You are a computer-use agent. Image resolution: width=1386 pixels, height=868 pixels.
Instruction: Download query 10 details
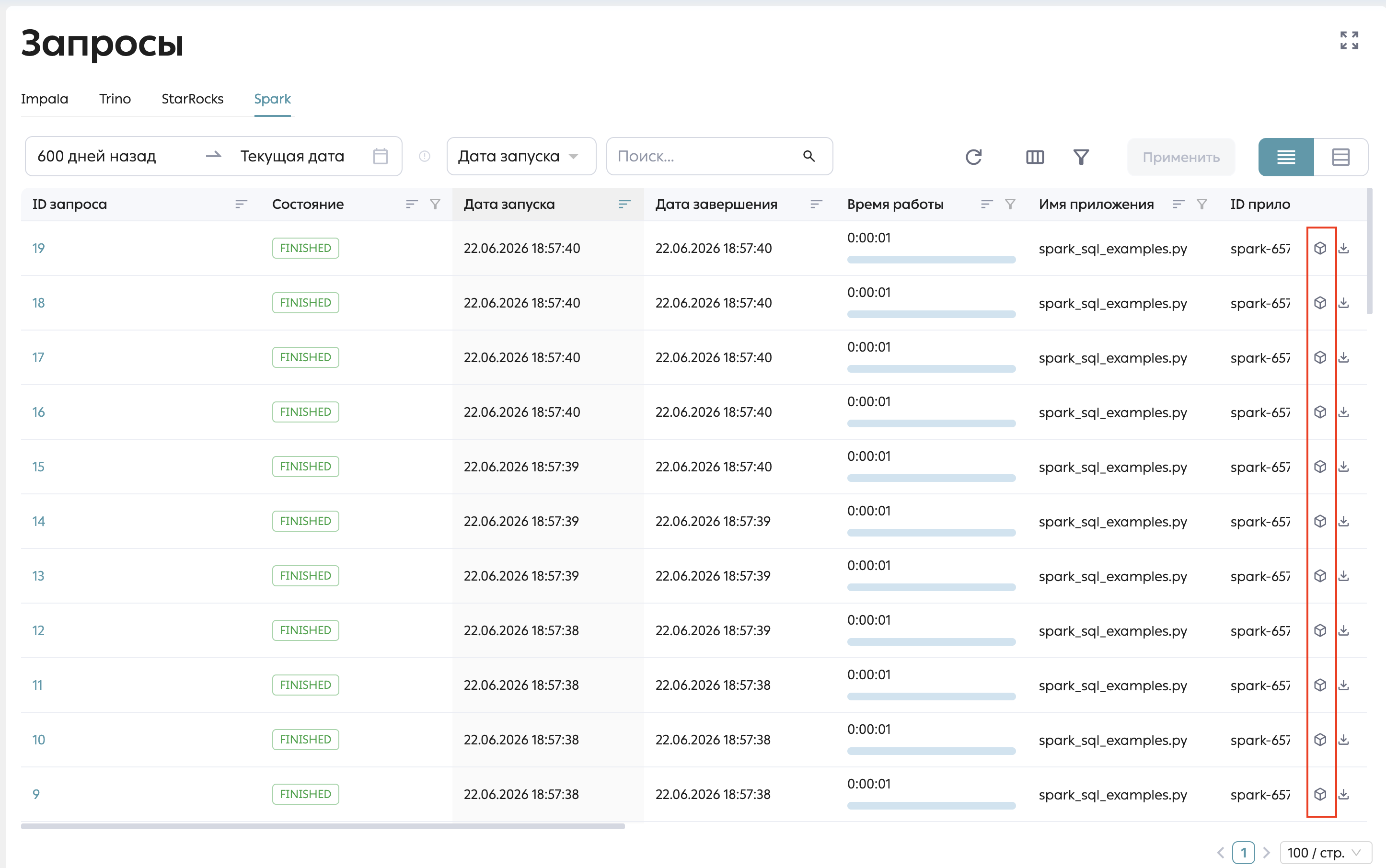pyautogui.click(x=1343, y=740)
